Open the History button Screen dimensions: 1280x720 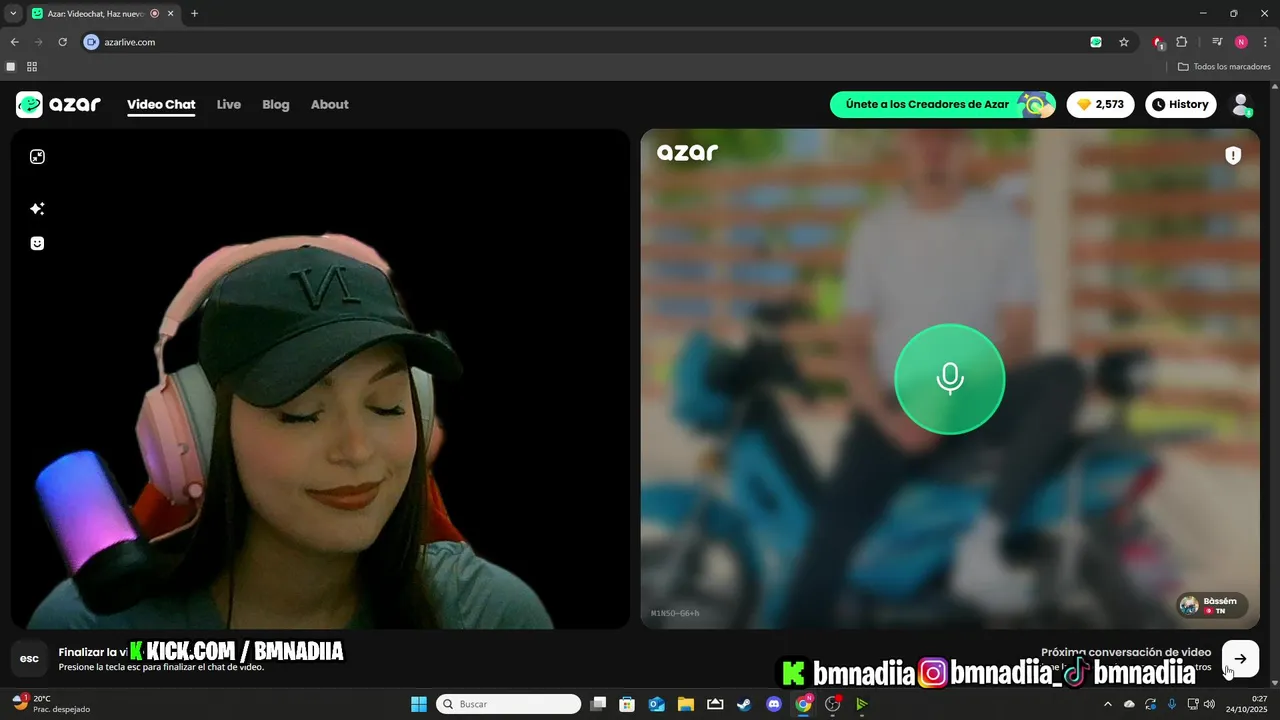(x=1180, y=104)
